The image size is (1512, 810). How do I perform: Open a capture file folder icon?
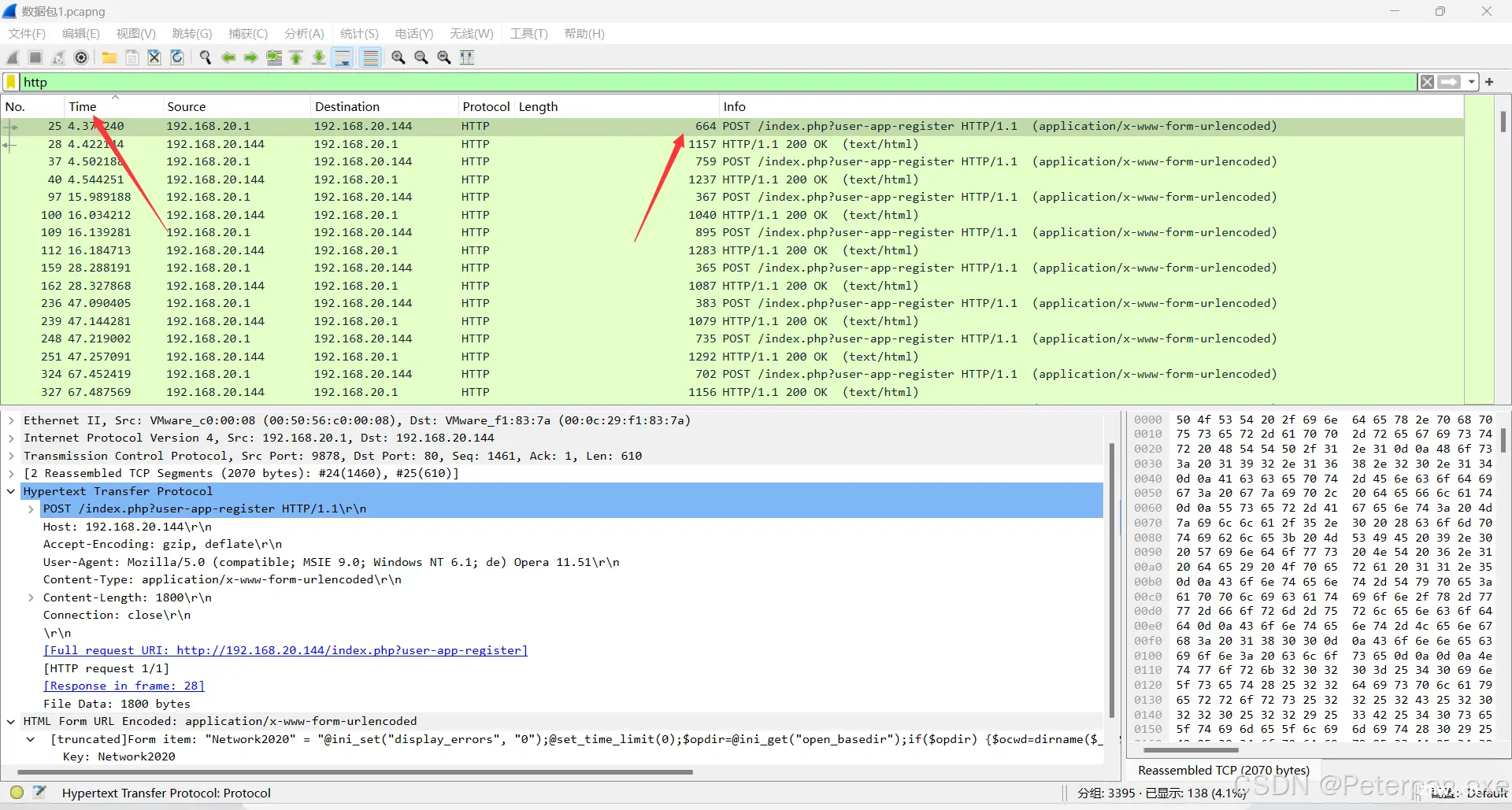pos(109,57)
